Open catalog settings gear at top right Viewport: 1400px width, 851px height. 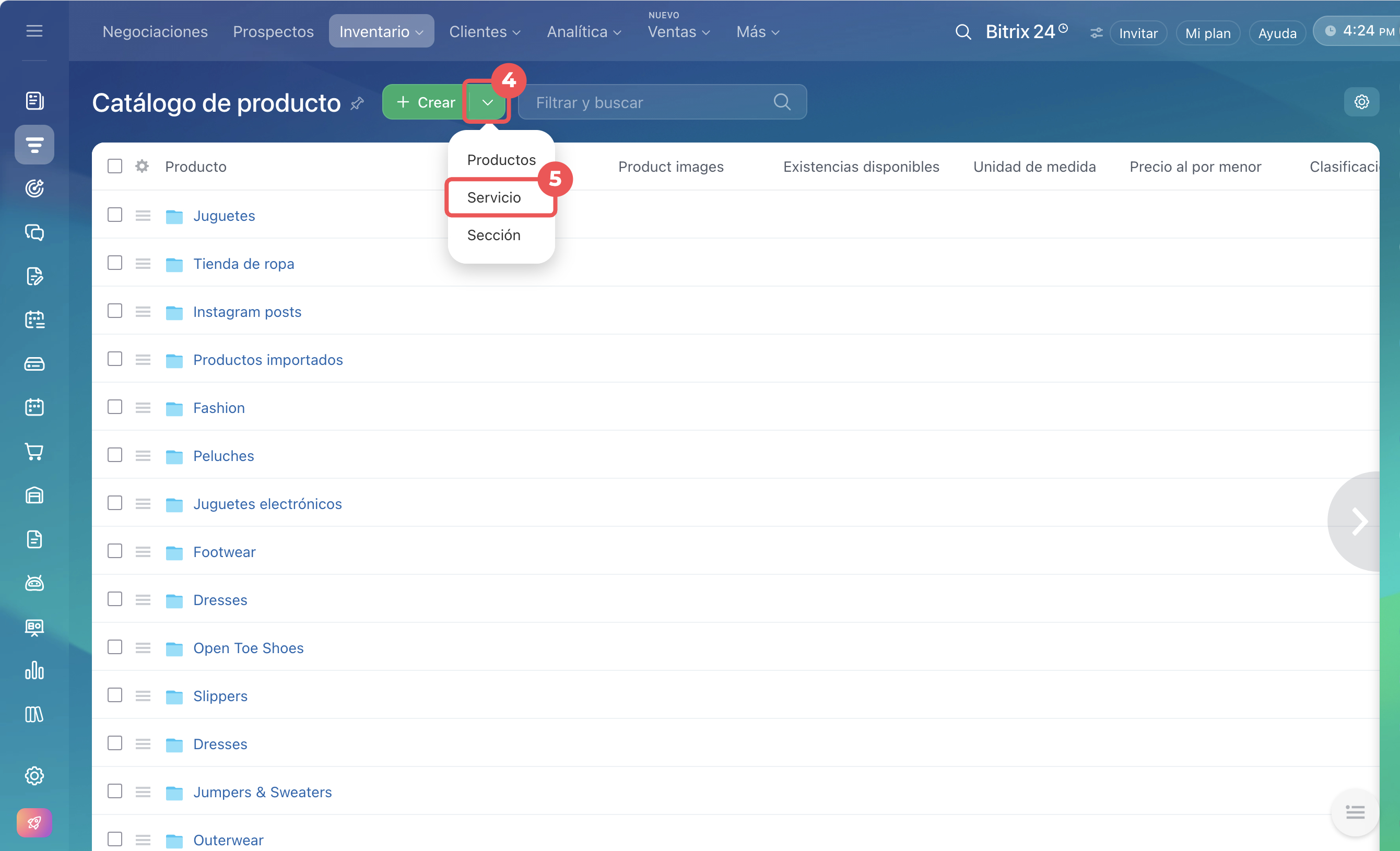click(x=1361, y=102)
